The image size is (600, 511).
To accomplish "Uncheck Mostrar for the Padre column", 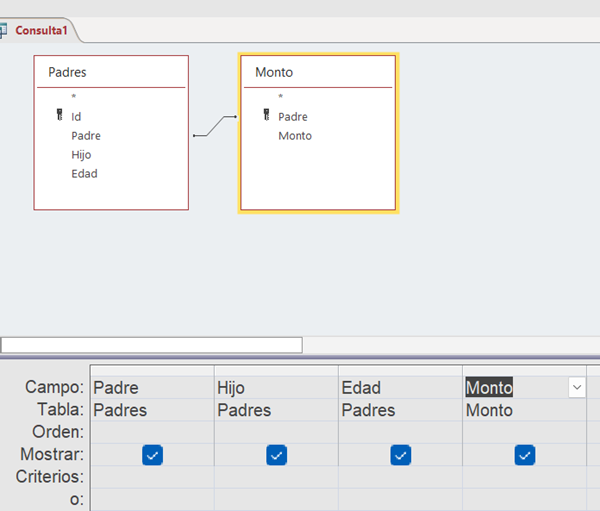I will [152, 455].
